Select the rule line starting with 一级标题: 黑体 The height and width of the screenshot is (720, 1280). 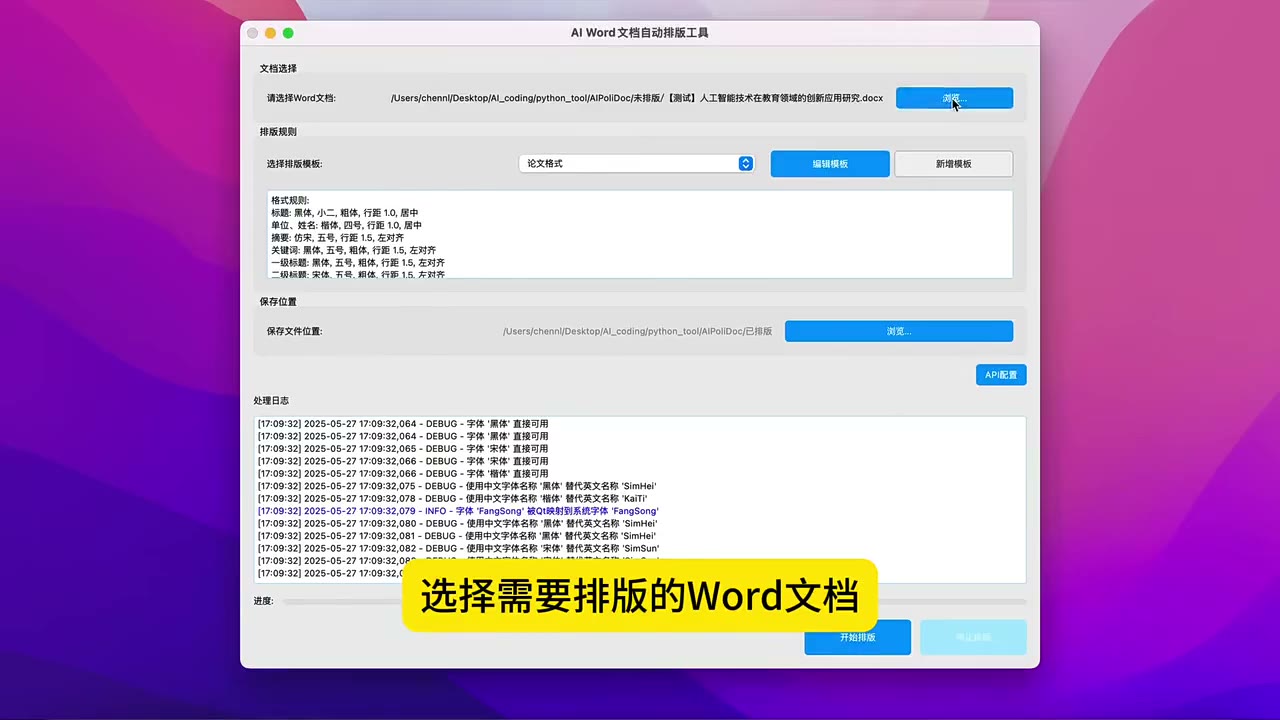(357, 262)
